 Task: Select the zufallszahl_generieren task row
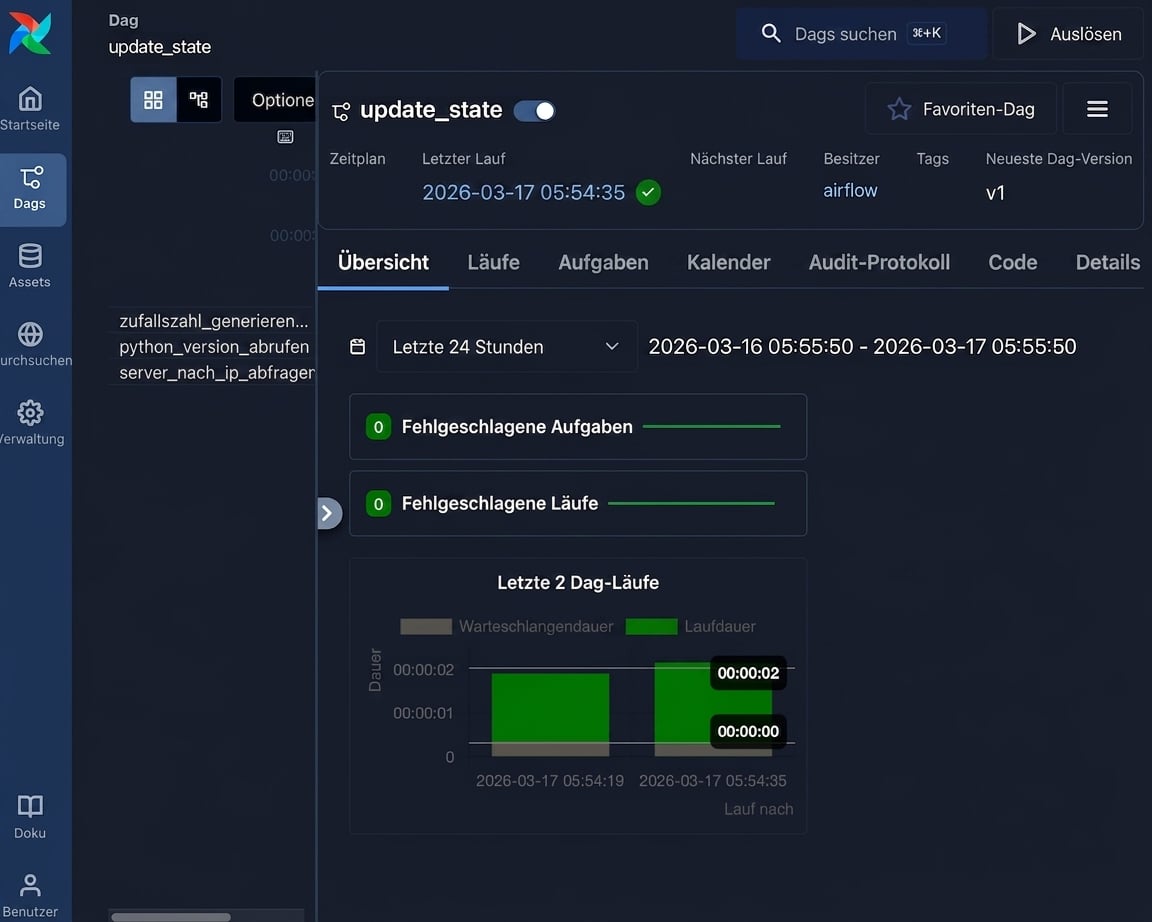click(x=213, y=321)
